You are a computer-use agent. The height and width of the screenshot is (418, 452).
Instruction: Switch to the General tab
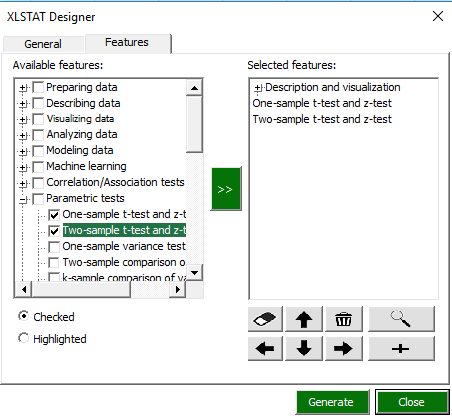click(x=43, y=44)
